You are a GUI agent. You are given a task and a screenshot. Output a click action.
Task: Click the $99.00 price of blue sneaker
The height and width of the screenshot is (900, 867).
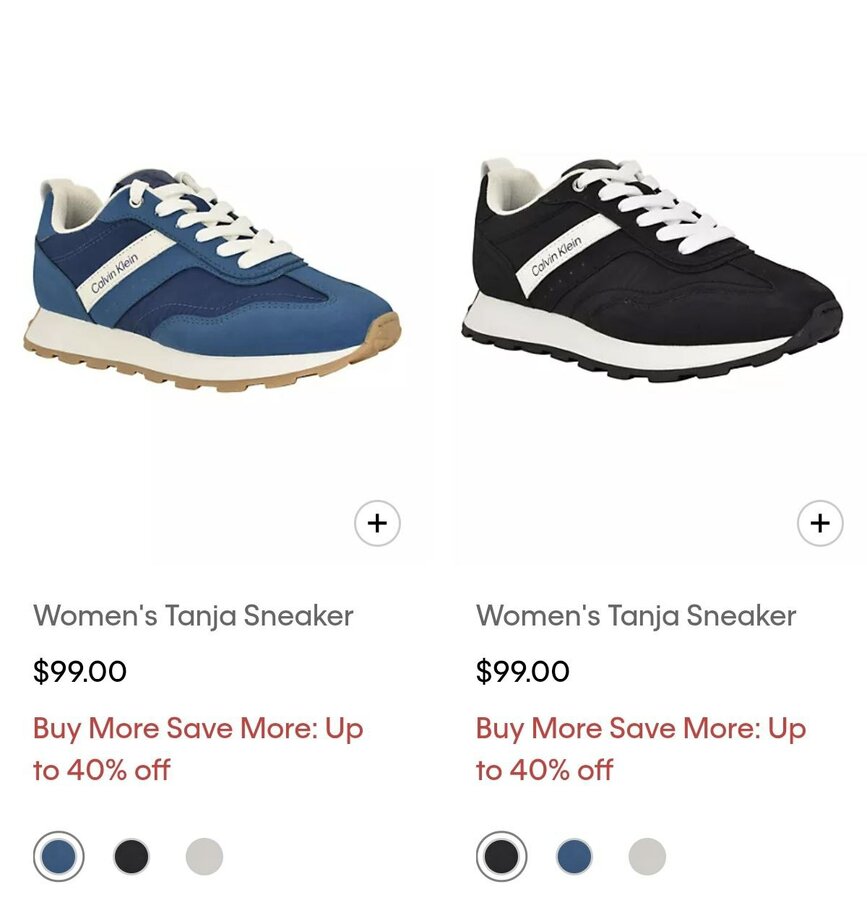[80, 671]
